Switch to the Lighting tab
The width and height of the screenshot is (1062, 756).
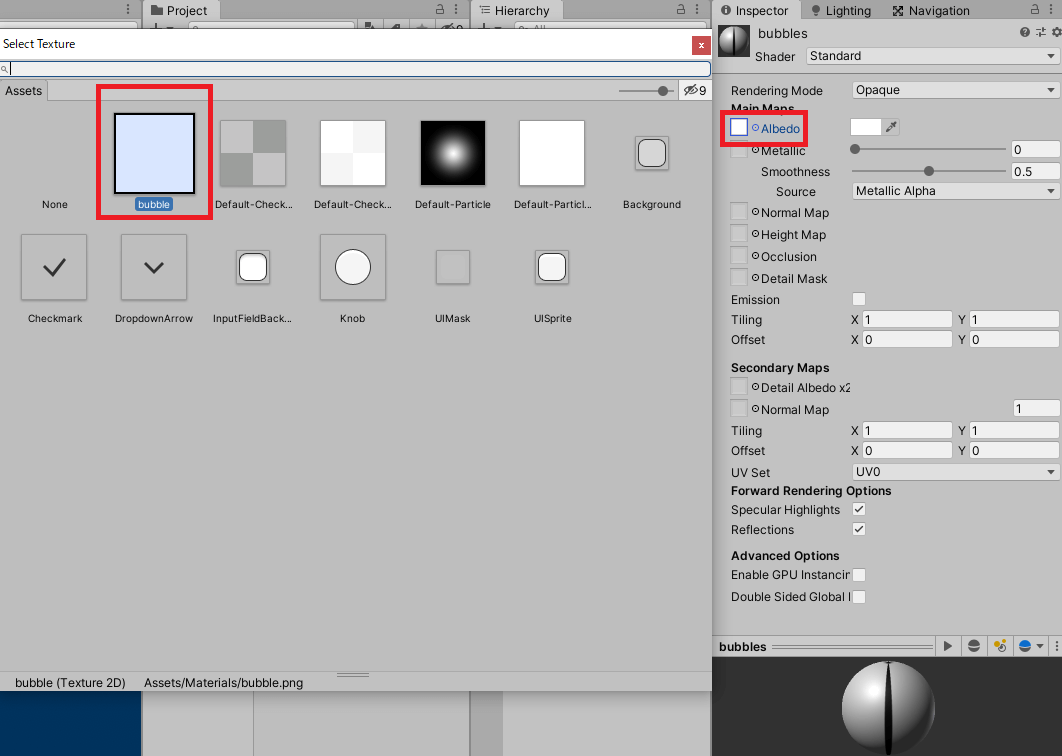click(x=841, y=10)
